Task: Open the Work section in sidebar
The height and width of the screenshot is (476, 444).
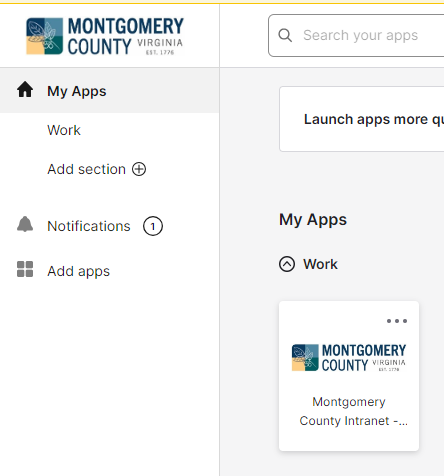Action: pos(64,130)
